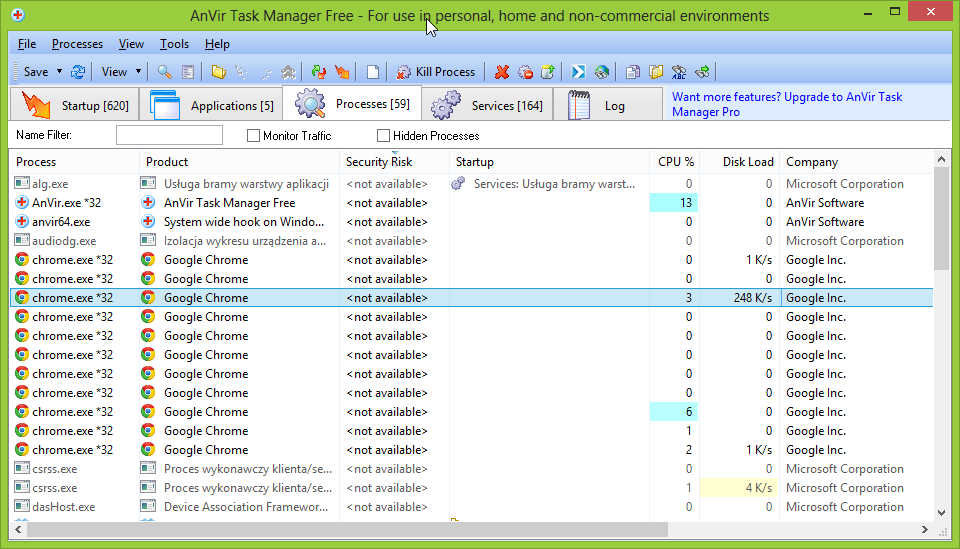Click the gear icon in alg.exe Startup cell

coord(458,183)
